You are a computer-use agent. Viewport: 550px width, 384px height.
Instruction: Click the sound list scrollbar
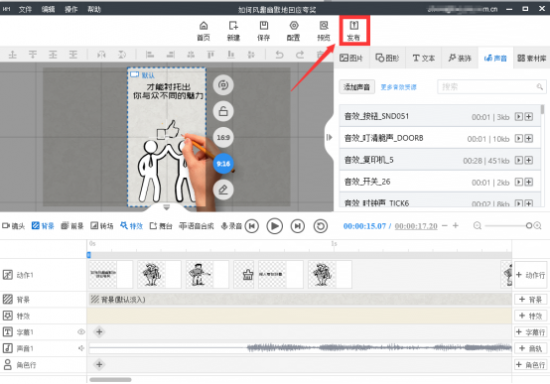coord(543,109)
